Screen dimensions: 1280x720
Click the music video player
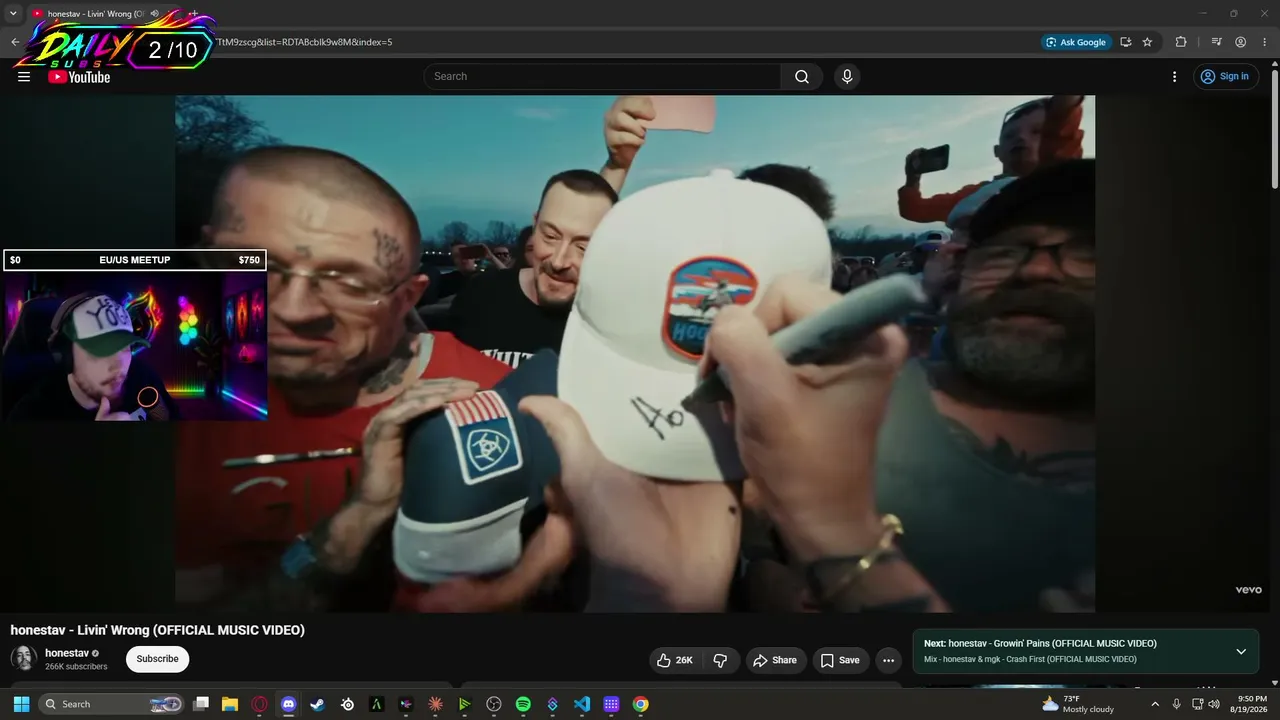(635, 353)
